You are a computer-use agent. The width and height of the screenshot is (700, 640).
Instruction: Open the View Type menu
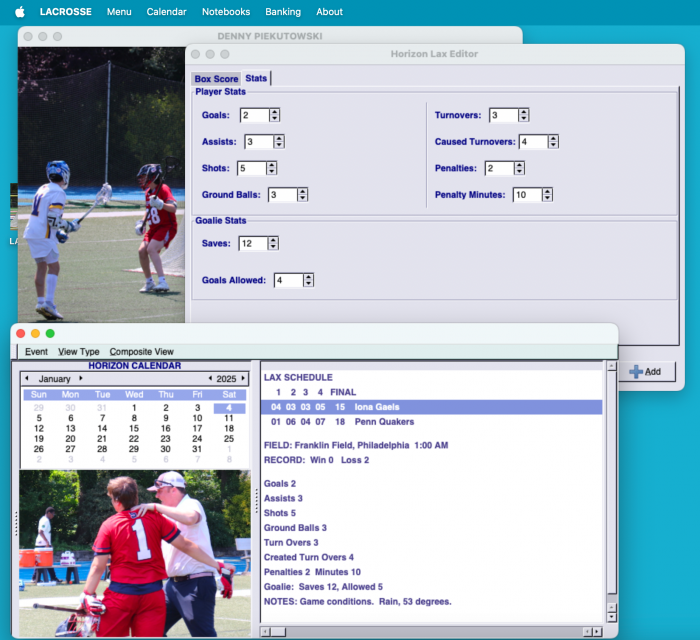pyautogui.click(x=78, y=352)
